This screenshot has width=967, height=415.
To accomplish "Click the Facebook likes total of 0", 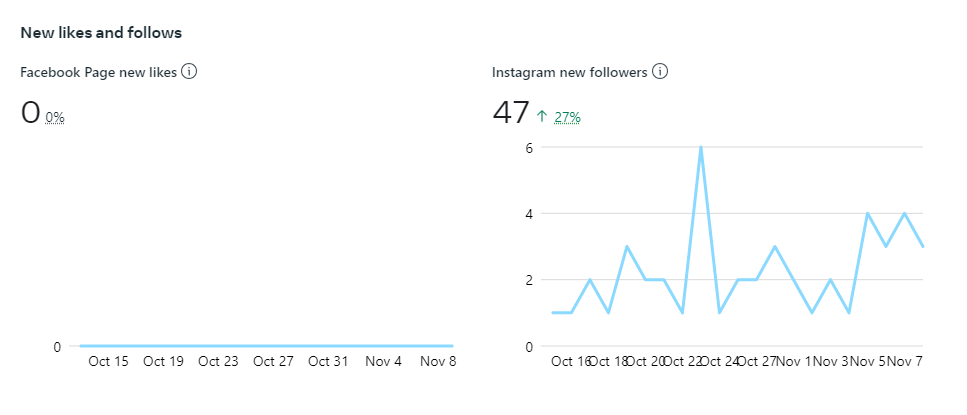I will (x=30, y=113).
